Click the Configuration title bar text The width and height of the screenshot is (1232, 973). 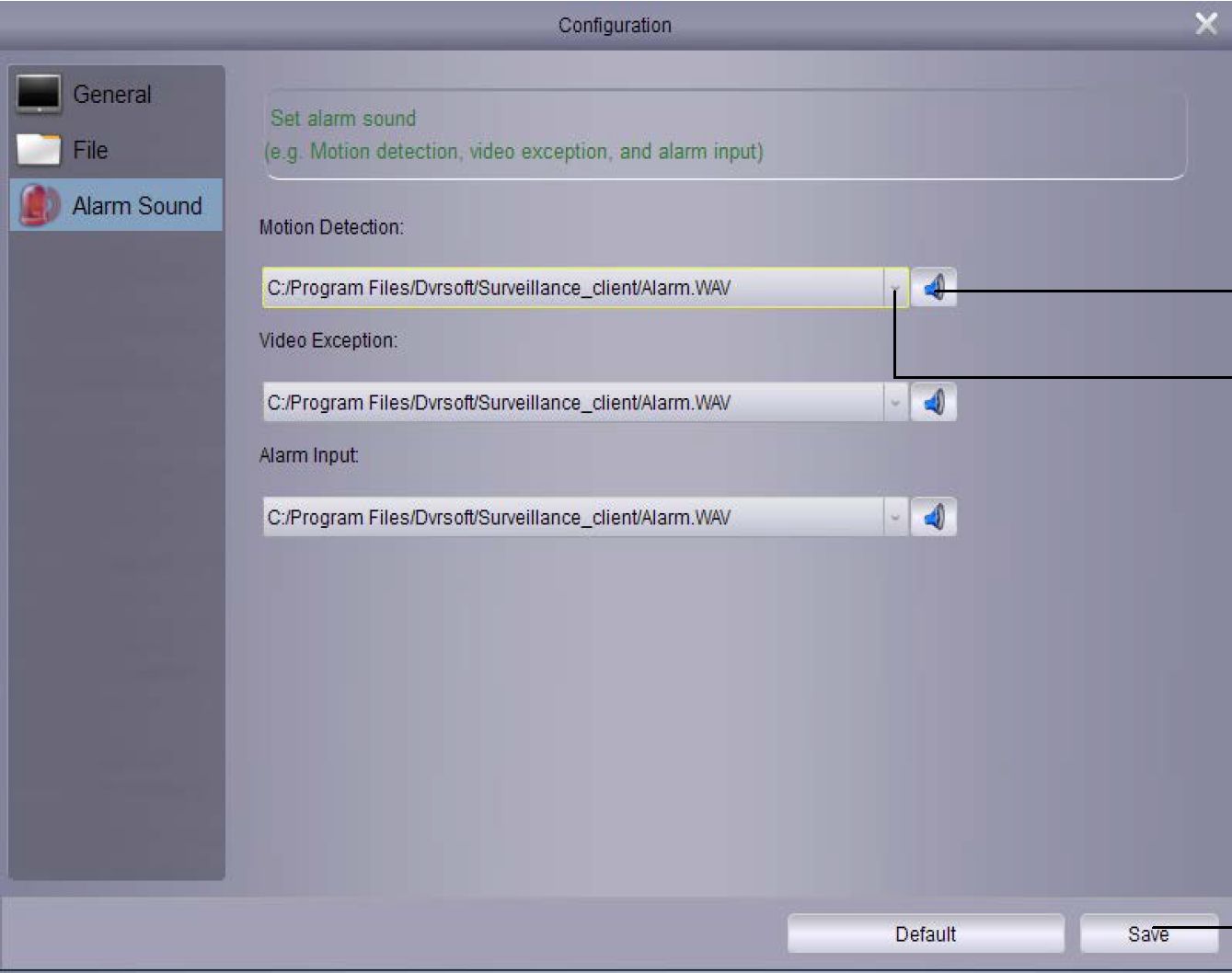click(x=615, y=25)
